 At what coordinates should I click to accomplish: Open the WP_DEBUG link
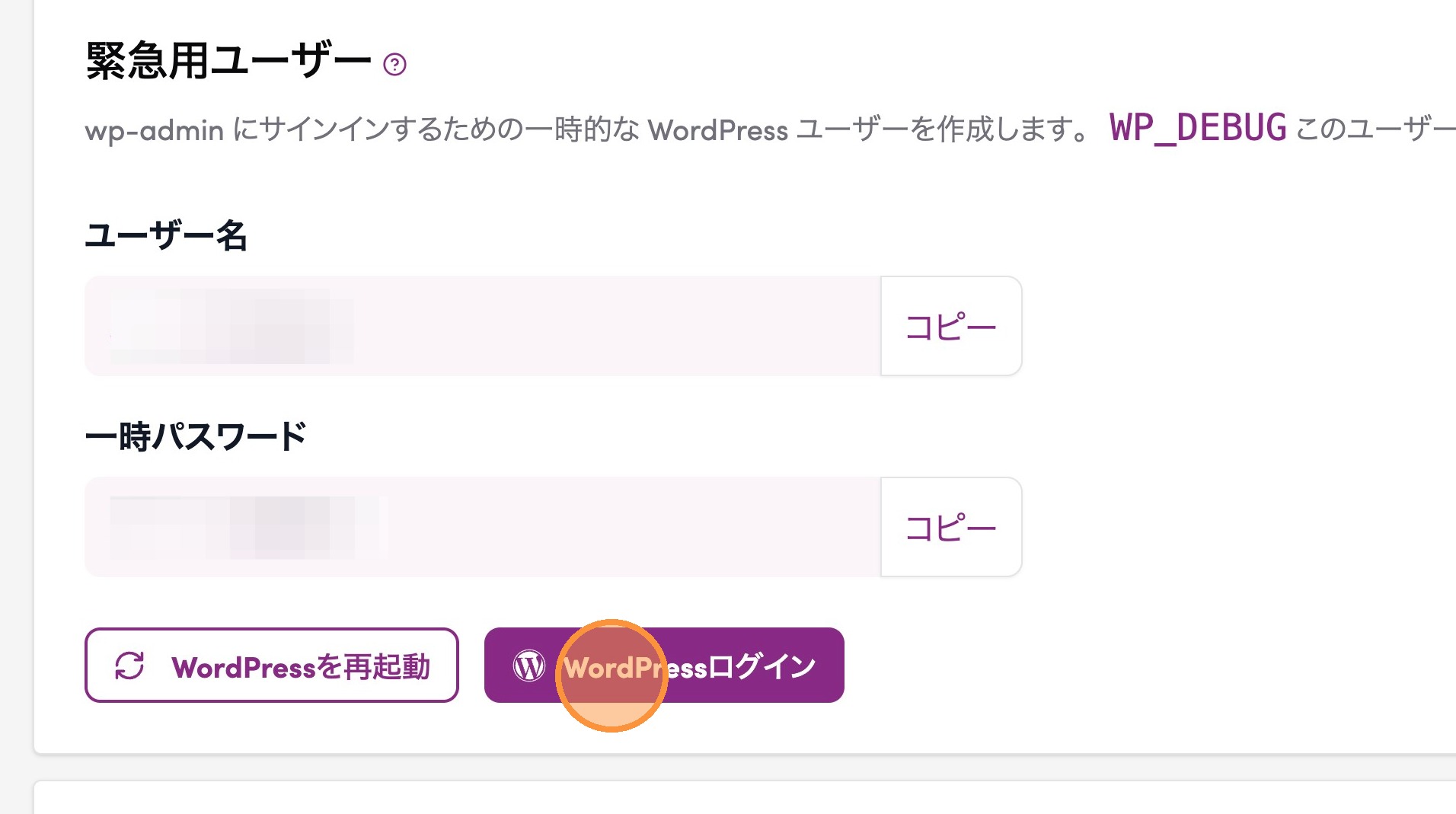coord(1197,128)
